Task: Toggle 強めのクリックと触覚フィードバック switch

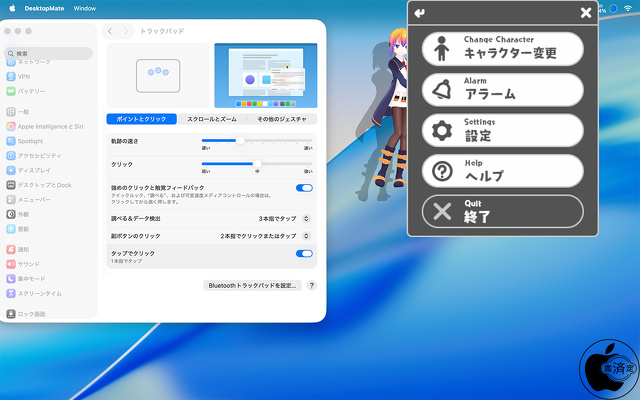Action: pyautogui.click(x=304, y=188)
